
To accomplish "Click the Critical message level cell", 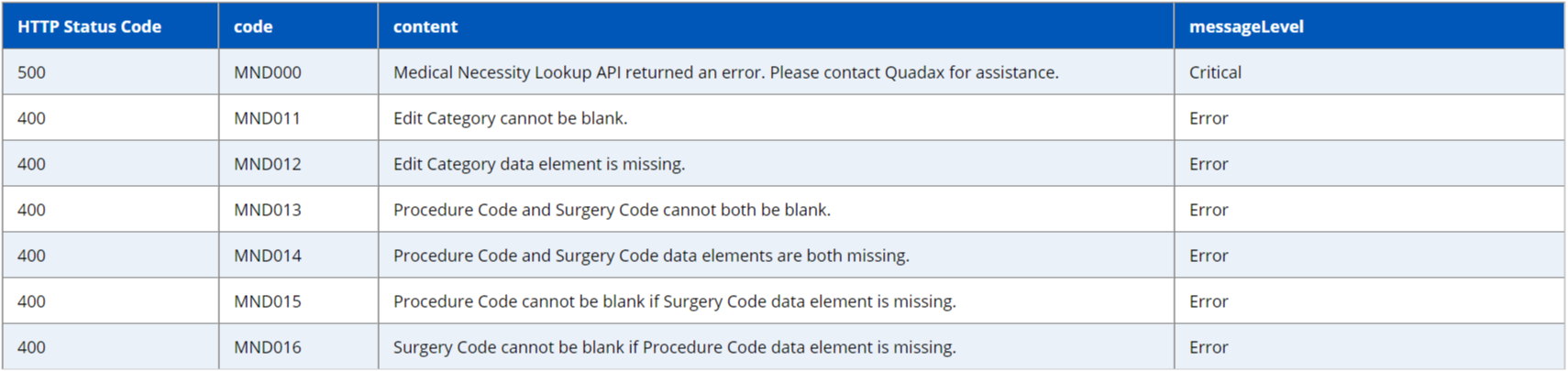I will point(1215,72).
